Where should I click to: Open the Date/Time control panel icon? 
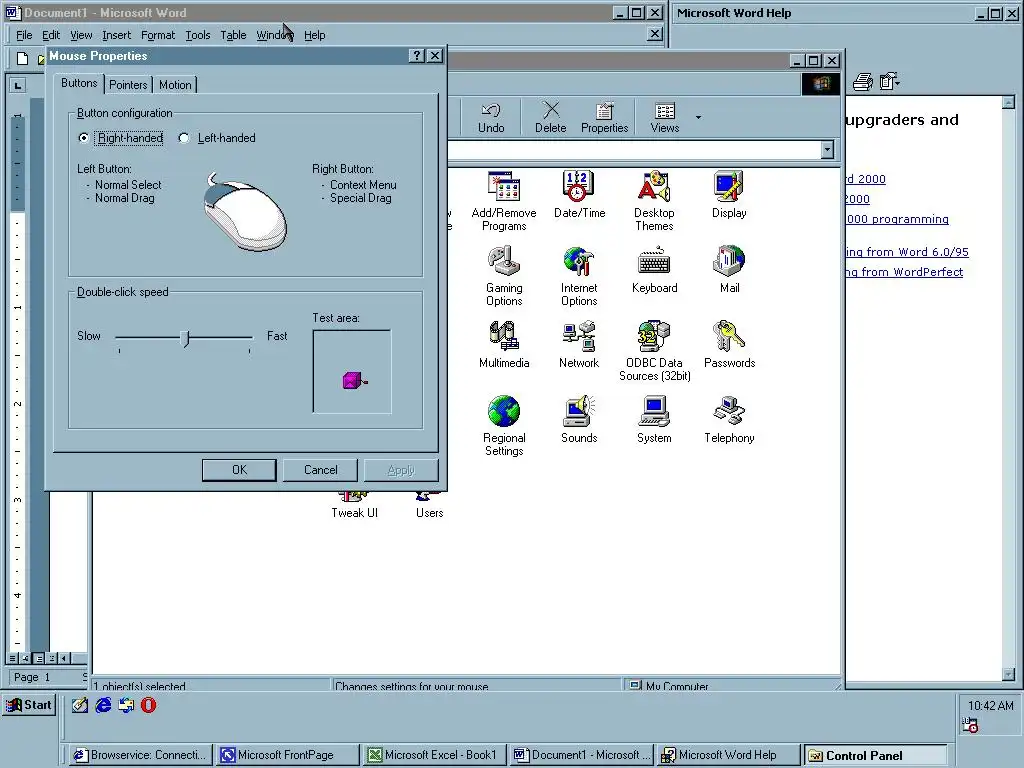click(x=579, y=194)
